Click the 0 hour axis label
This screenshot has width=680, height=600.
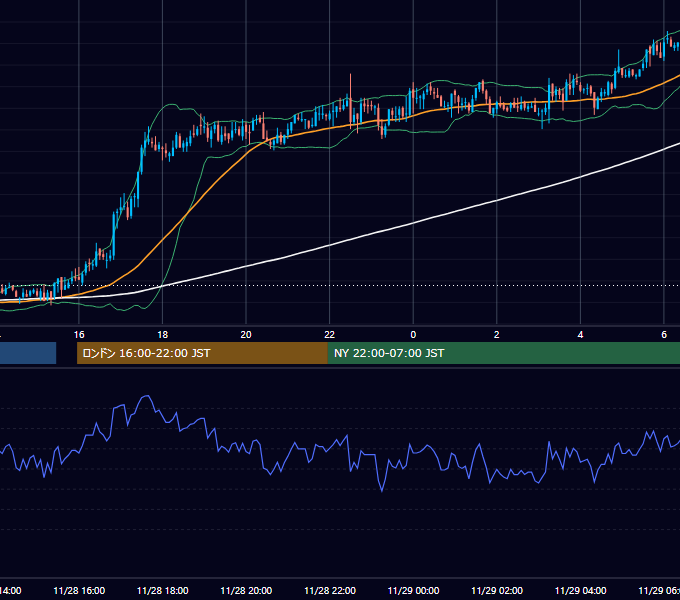pos(413,334)
